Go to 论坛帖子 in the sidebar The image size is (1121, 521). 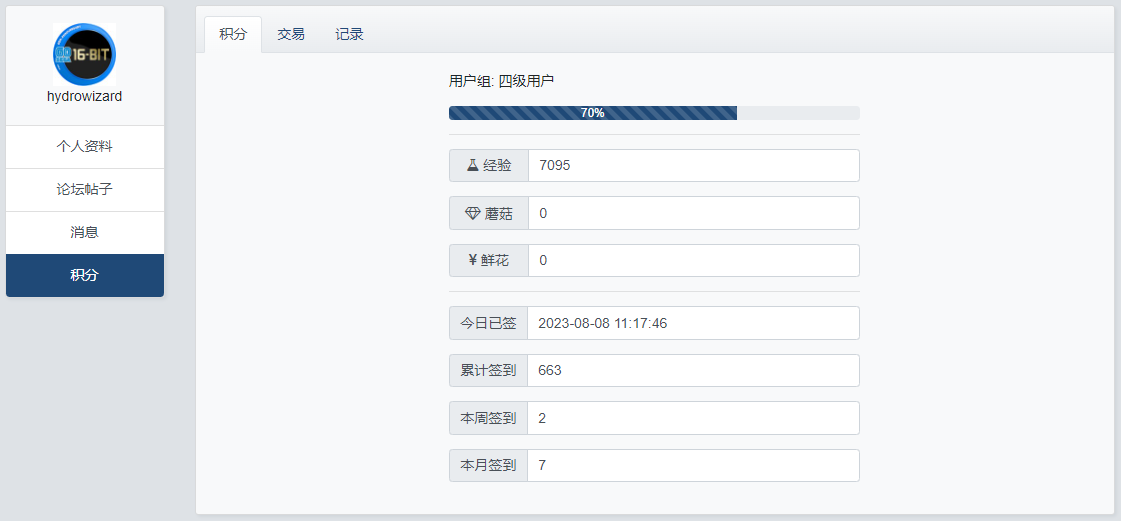coord(85,189)
